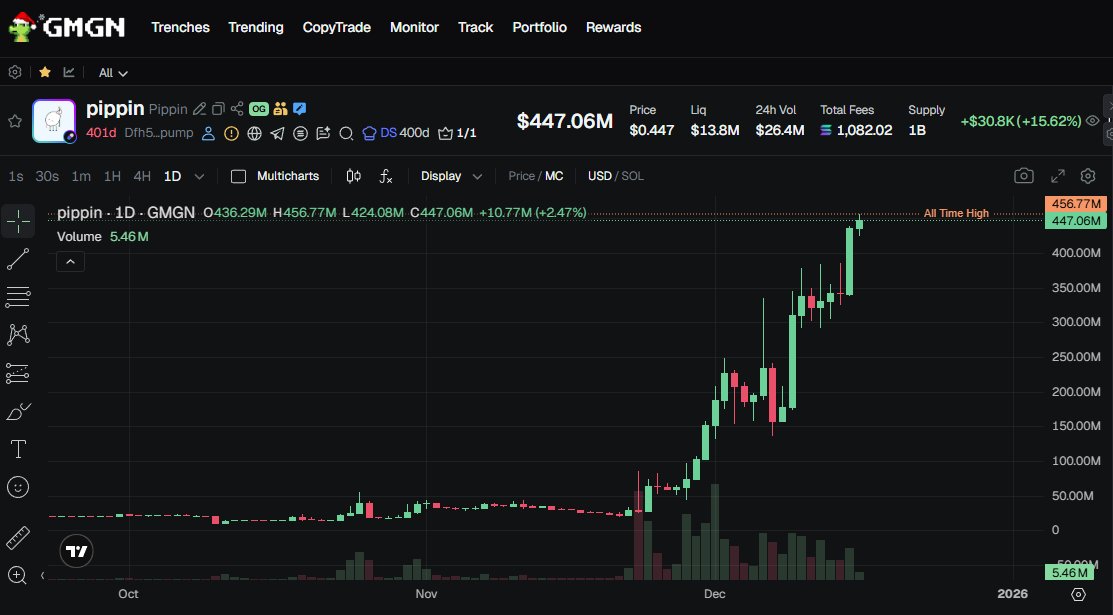Image resolution: width=1113 pixels, height=615 pixels.
Task: Select the Emoji drawing tool
Action: tap(17, 487)
